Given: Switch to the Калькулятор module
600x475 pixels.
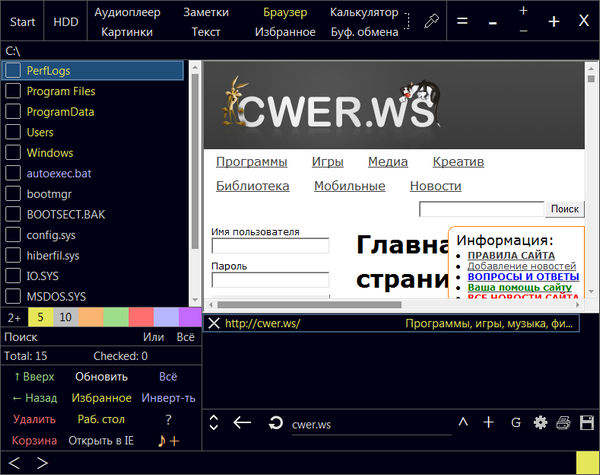Looking at the screenshot, I should pos(364,12).
